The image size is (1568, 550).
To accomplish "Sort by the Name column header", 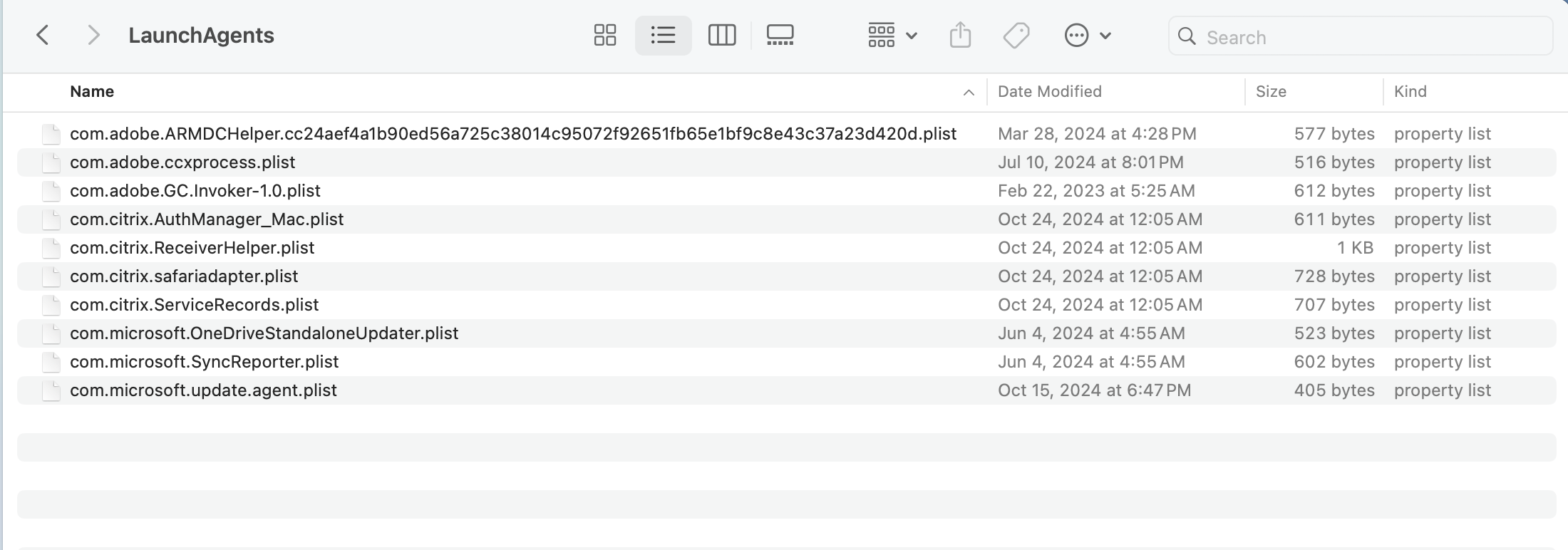I will pyautogui.click(x=92, y=91).
